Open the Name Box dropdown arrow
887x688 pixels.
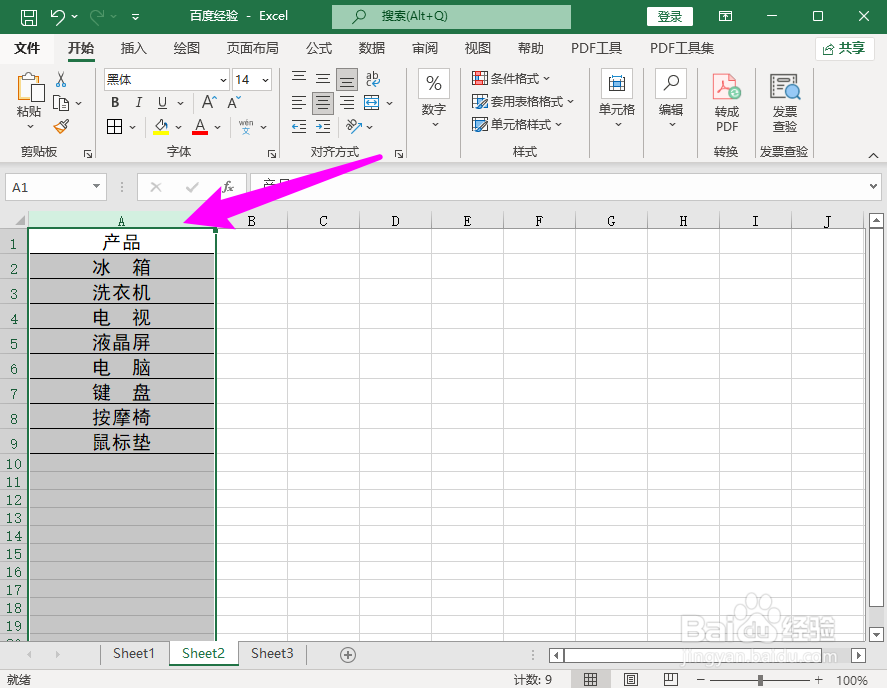[96, 187]
